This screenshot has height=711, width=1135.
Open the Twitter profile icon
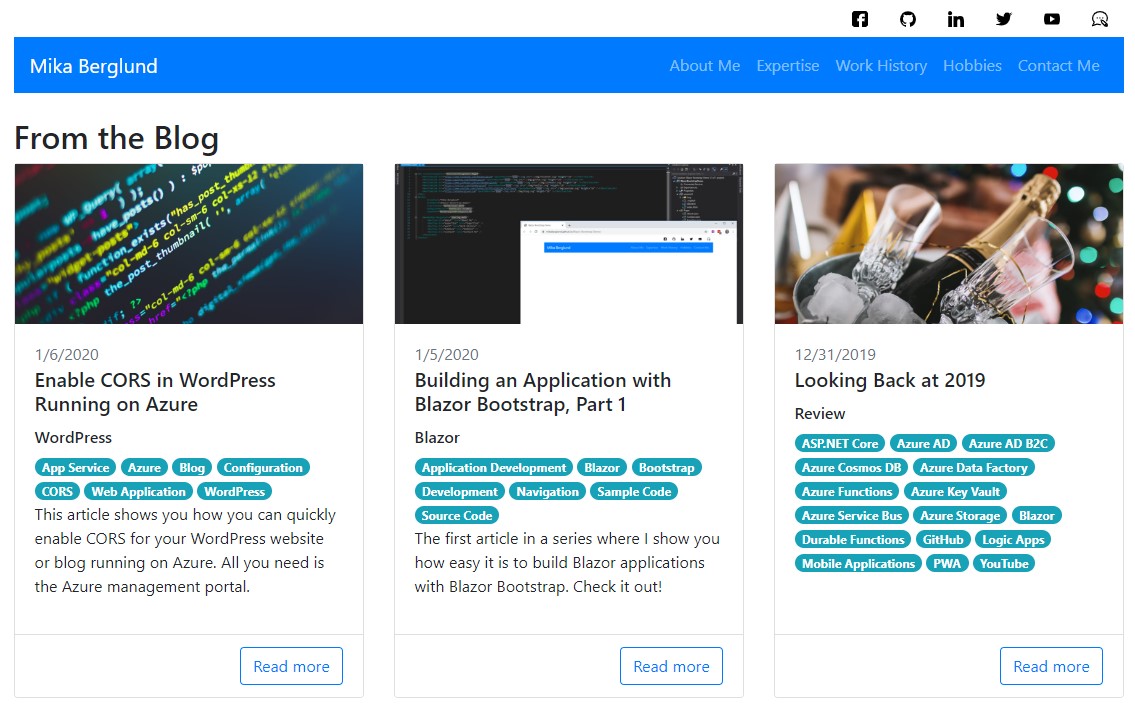[x=1003, y=19]
